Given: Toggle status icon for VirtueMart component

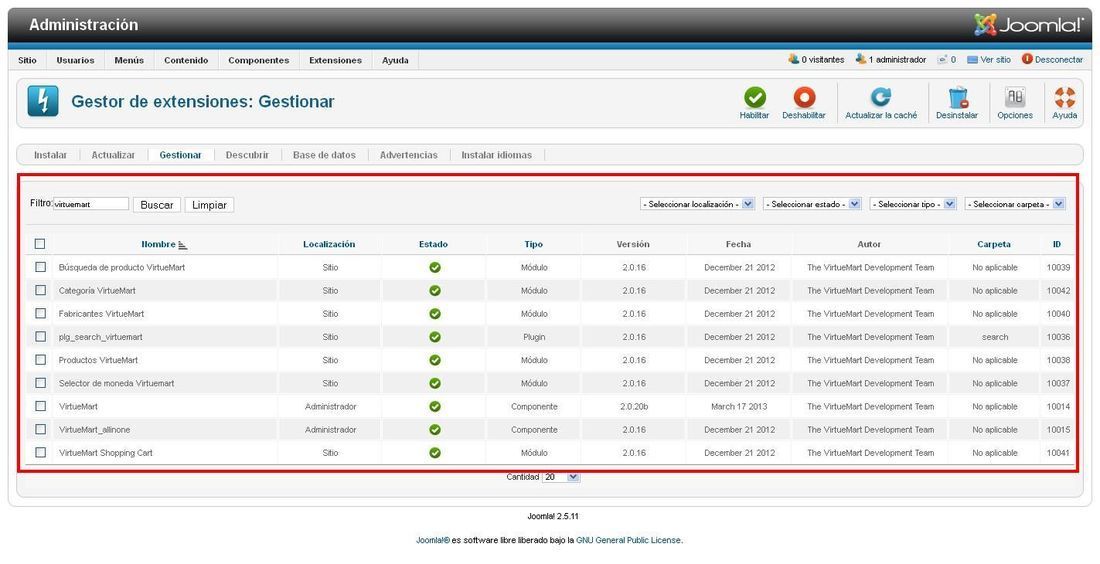Looking at the screenshot, I should pos(435,406).
